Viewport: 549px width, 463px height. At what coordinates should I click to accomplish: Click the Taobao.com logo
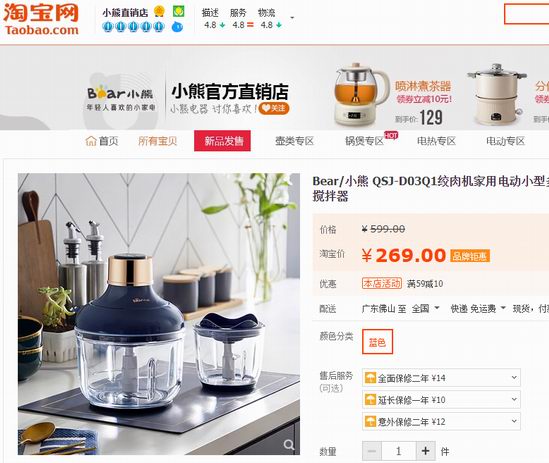[x=41, y=20]
